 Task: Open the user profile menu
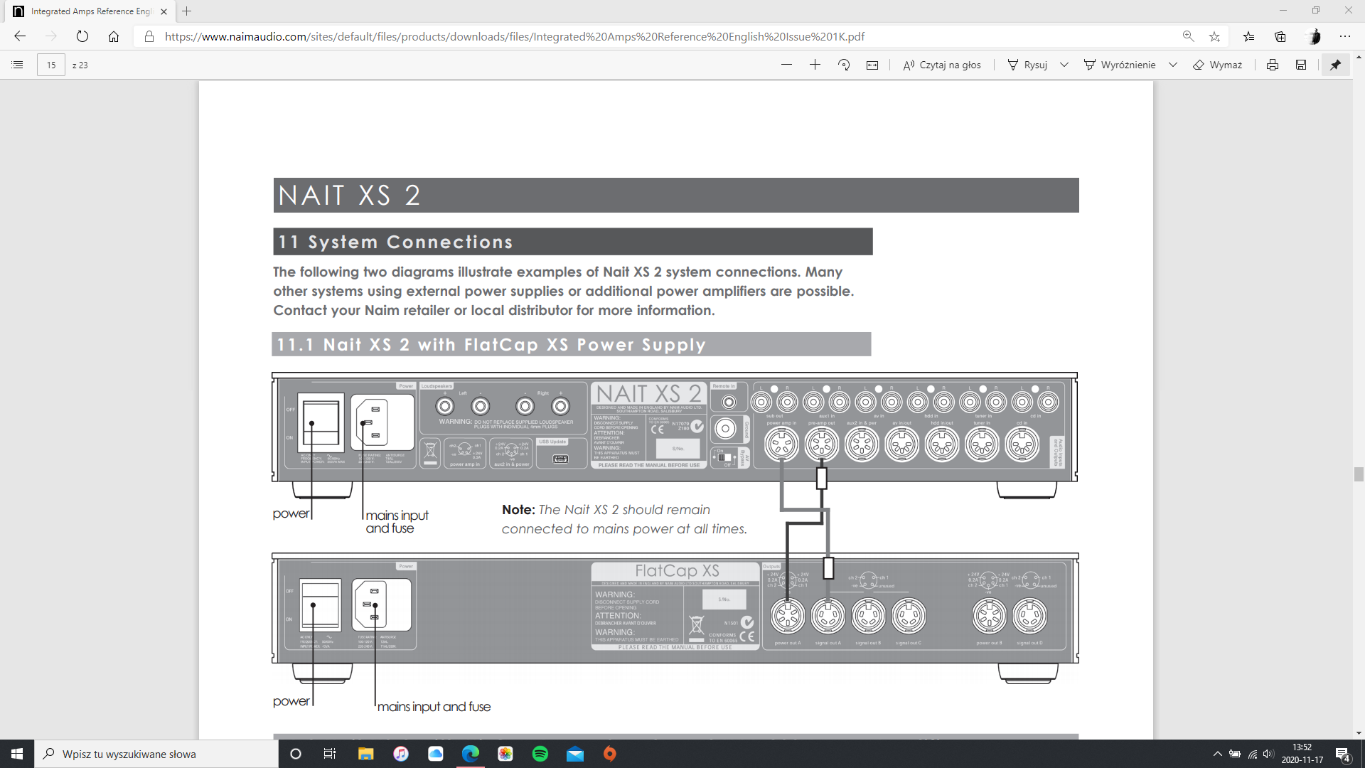point(1315,36)
